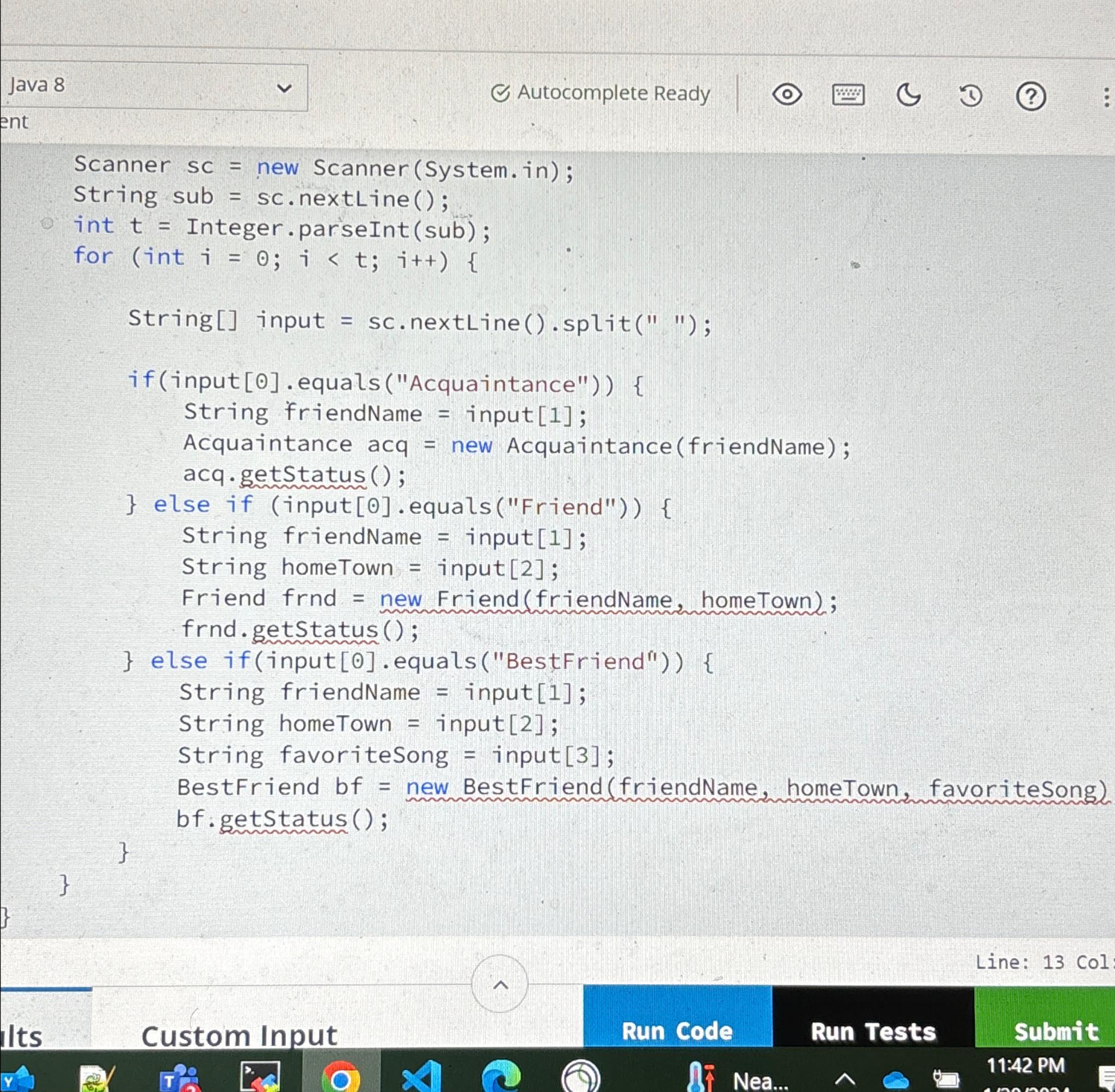This screenshot has height=1092, width=1115.
Task: Click the 'String sub = sc.nextLine();' line
Action: pyautogui.click(x=261, y=197)
